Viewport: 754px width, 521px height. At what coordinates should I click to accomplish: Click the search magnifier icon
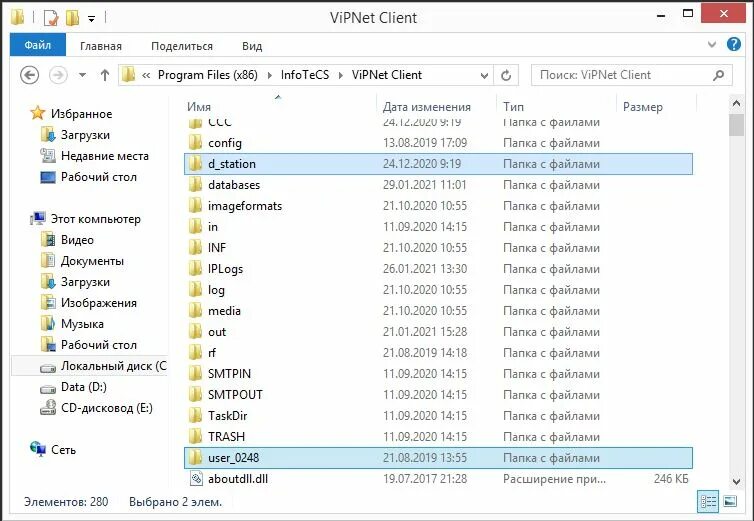coord(718,75)
